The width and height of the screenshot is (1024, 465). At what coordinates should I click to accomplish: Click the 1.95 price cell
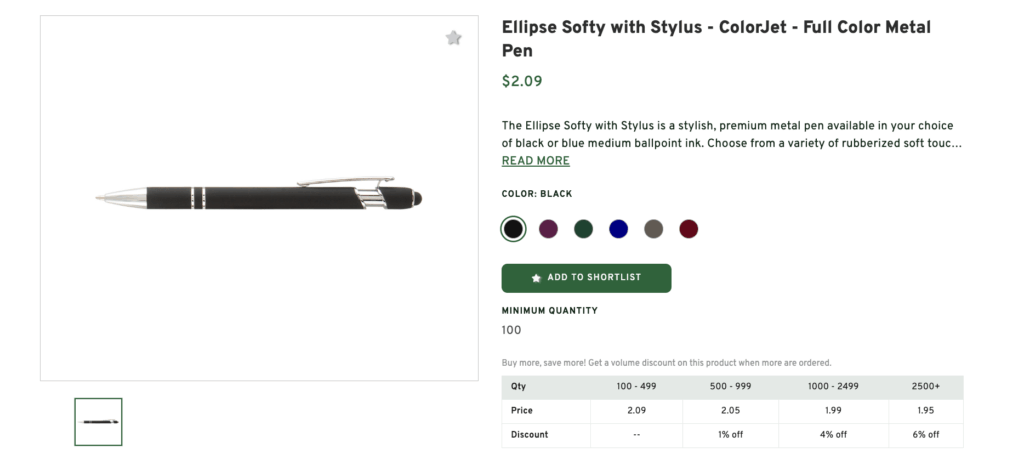pos(926,411)
